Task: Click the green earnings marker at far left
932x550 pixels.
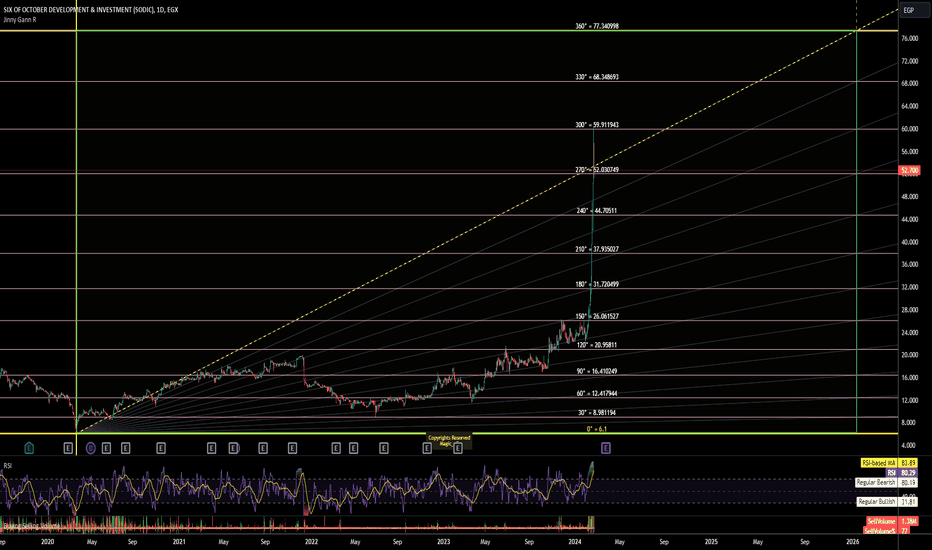Action: pos(29,448)
